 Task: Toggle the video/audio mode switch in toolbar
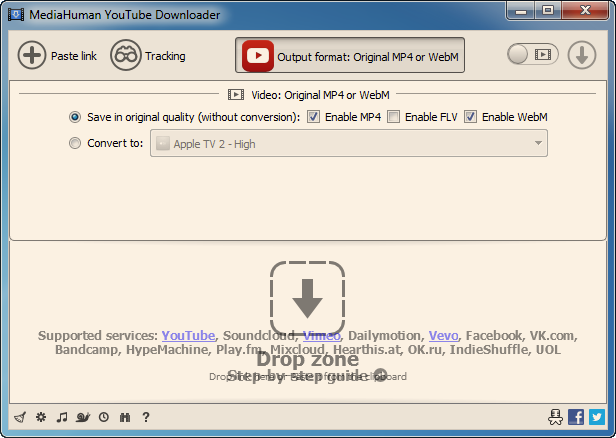click(x=533, y=54)
